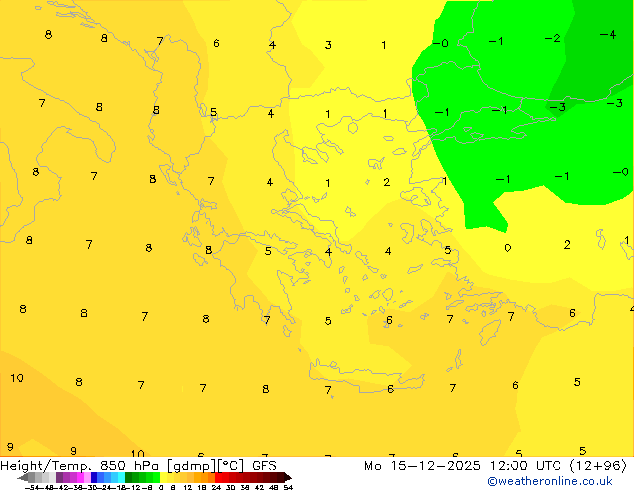Click the forecast date Mo 15-12-2025 12:00 UTC

point(463,466)
